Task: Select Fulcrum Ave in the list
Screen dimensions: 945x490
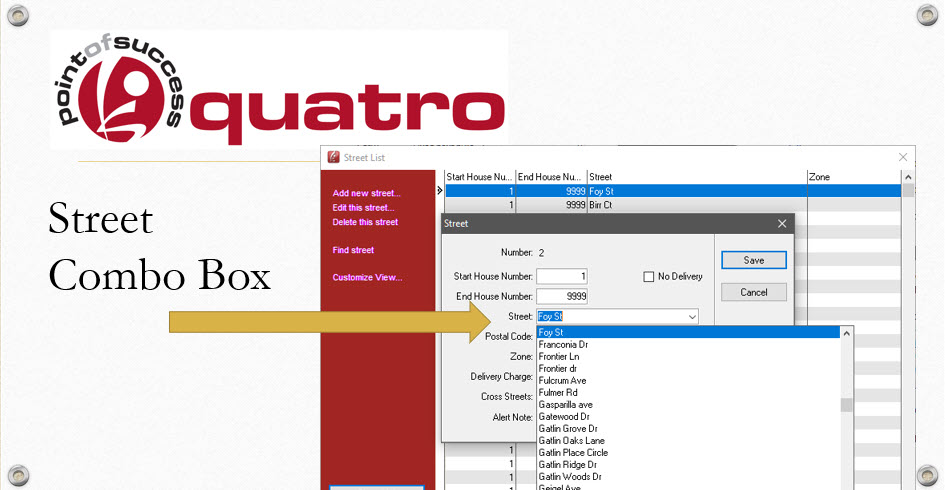Action: pyautogui.click(x=688, y=381)
